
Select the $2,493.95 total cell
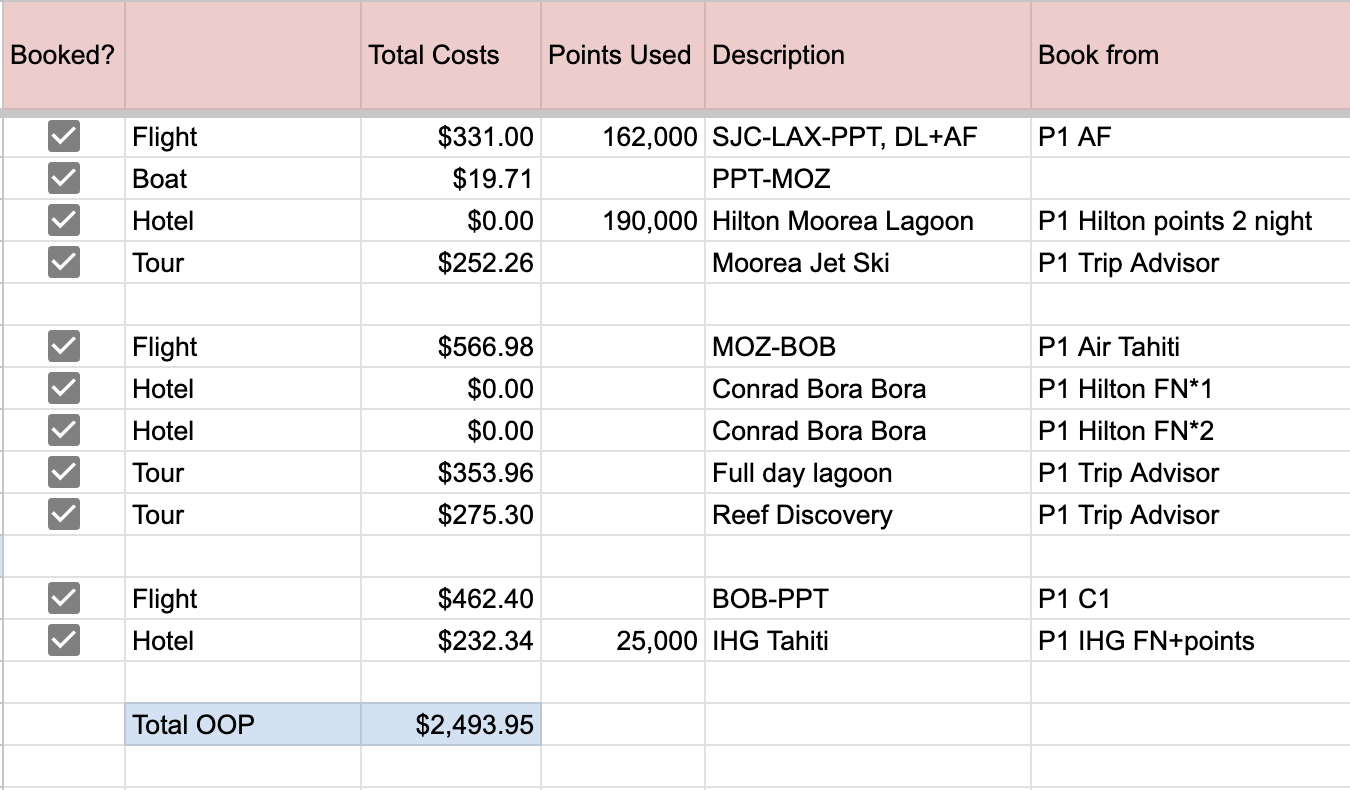(450, 724)
